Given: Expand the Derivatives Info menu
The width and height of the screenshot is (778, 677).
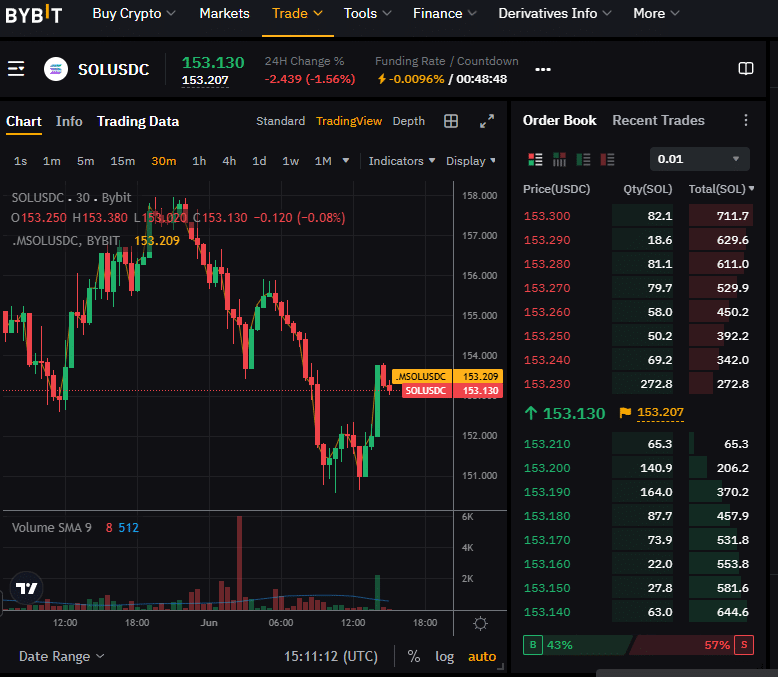Looking at the screenshot, I should (555, 13).
